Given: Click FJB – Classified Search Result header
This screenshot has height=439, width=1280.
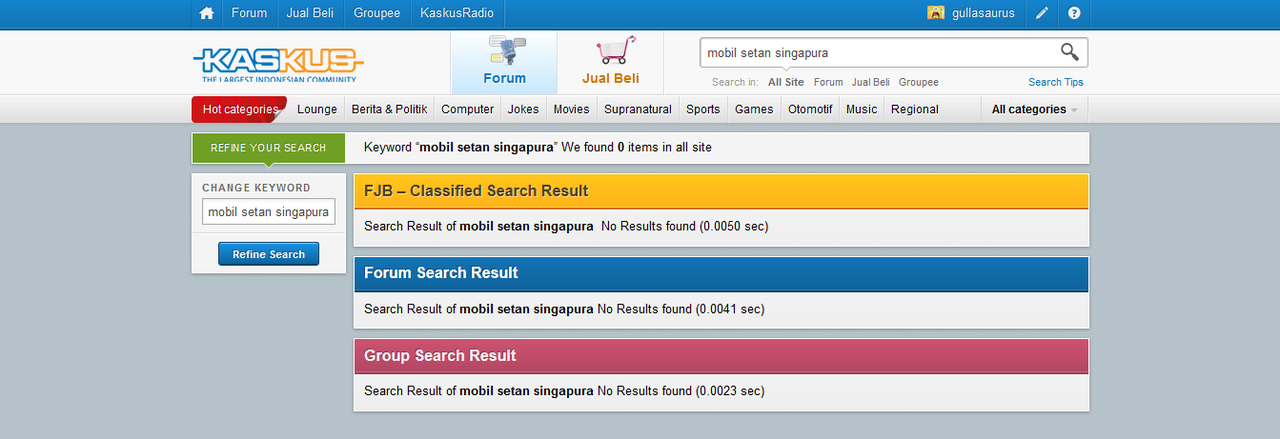Looking at the screenshot, I should pos(721,191).
